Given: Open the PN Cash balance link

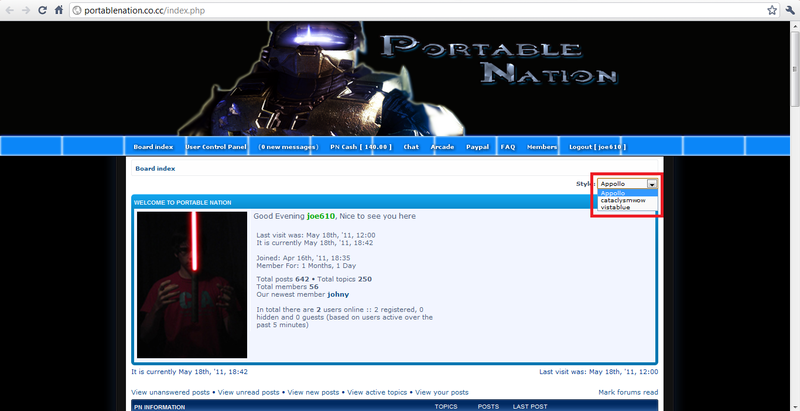Looking at the screenshot, I should coord(361,147).
